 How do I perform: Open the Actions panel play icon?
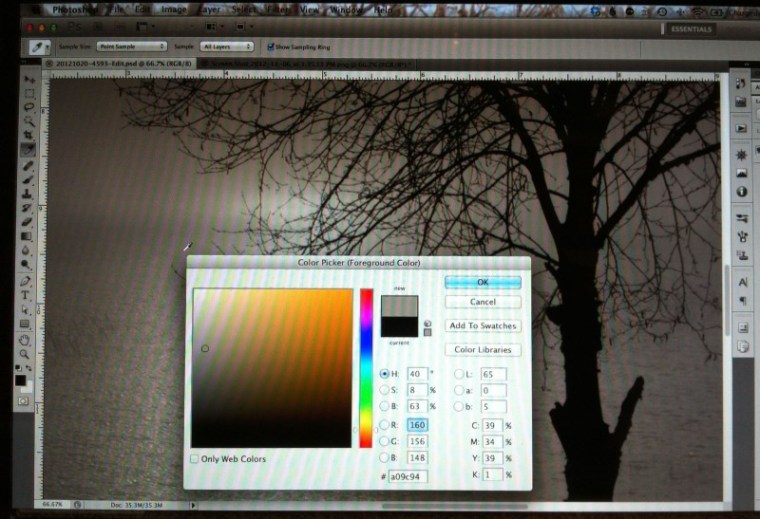click(741, 128)
